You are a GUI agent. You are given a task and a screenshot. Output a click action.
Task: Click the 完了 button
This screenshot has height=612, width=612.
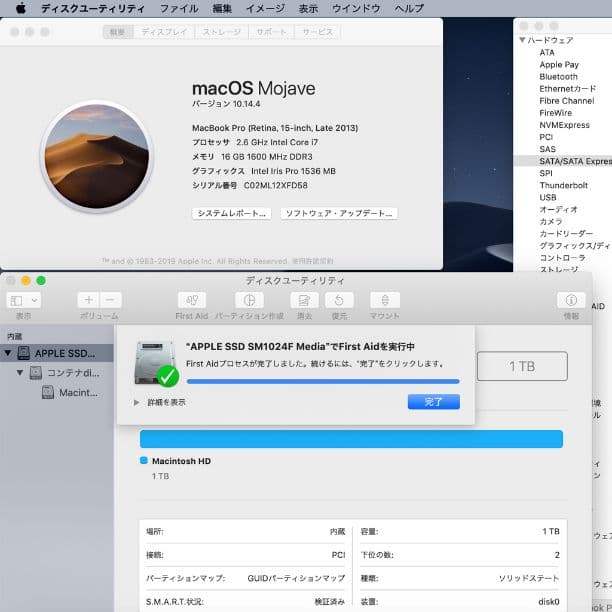(x=434, y=402)
